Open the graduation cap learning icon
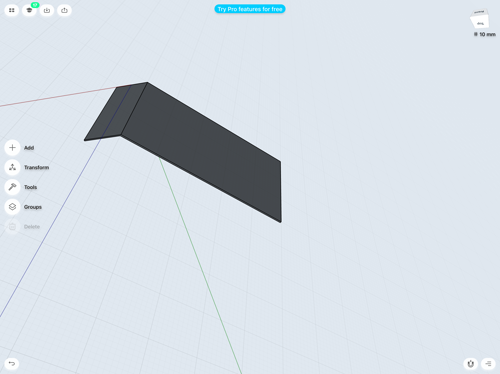 29,10
